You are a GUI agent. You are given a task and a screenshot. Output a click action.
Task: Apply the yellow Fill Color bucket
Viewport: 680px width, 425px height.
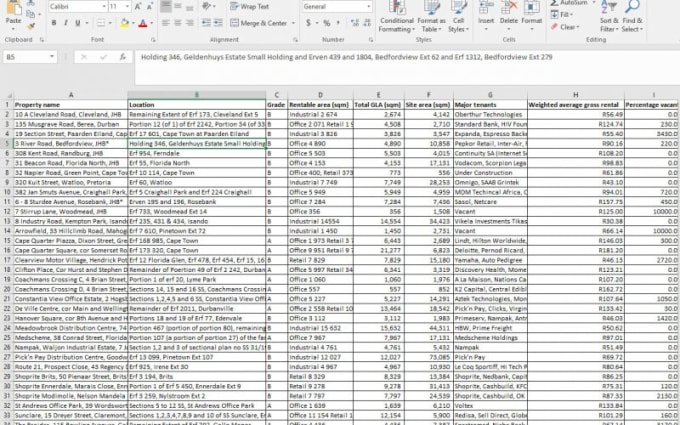click(124, 23)
